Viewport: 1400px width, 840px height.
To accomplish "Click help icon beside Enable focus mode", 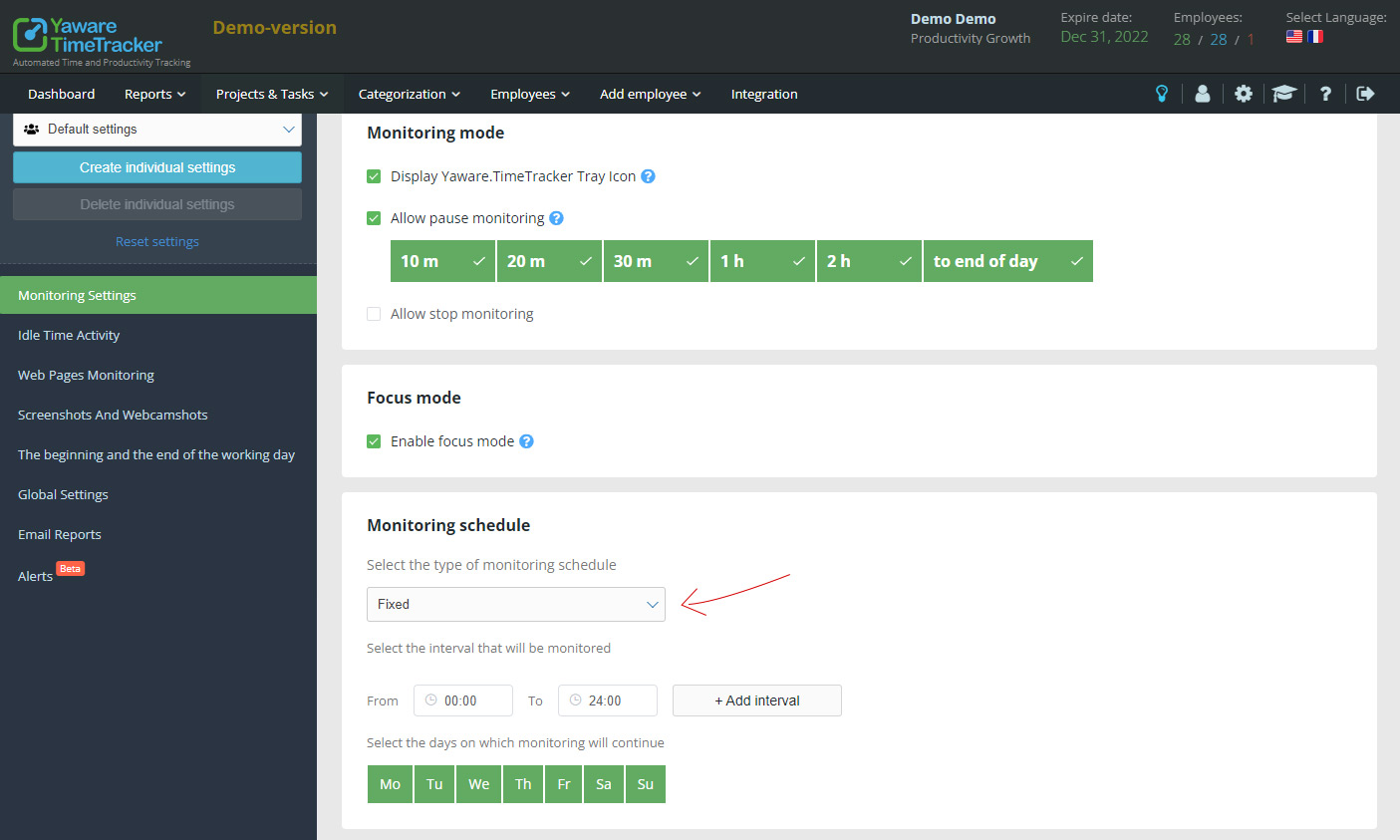I will tap(526, 441).
